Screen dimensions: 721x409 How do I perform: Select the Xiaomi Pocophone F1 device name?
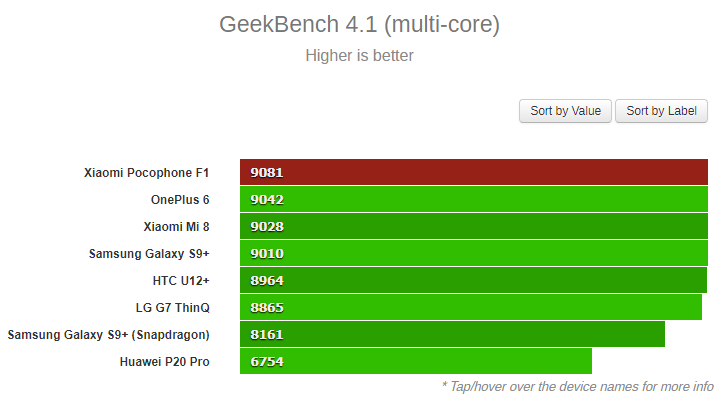pyautogui.click(x=146, y=173)
